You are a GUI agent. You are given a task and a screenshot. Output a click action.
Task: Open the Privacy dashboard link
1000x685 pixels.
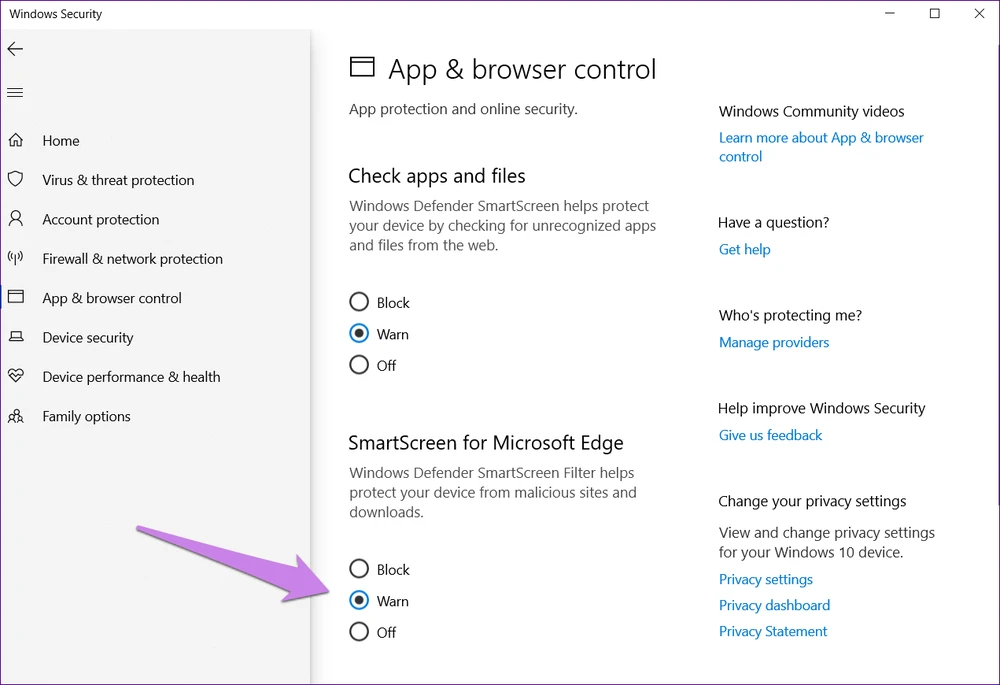click(774, 605)
